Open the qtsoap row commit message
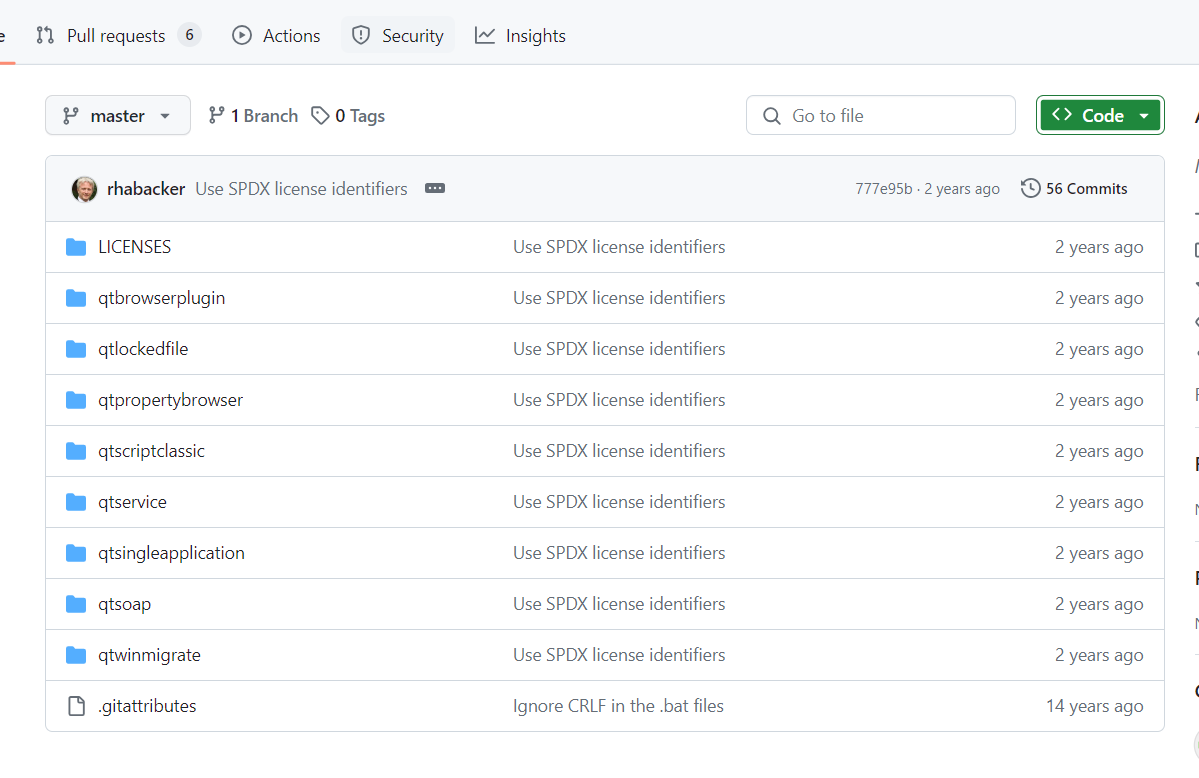 tap(619, 604)
